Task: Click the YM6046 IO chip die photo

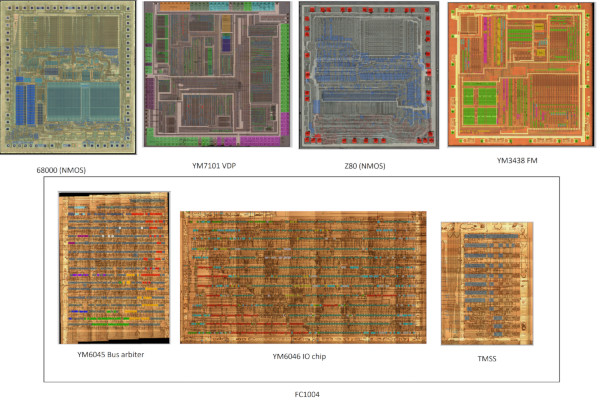Action: coord(303,278)
